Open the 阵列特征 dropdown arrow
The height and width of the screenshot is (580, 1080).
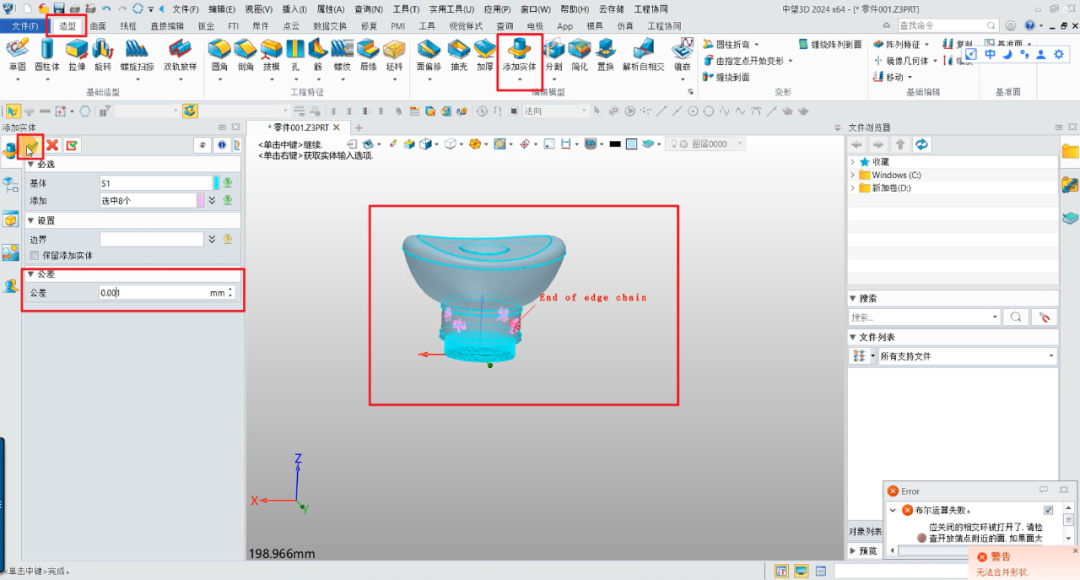tap(926, 45)
